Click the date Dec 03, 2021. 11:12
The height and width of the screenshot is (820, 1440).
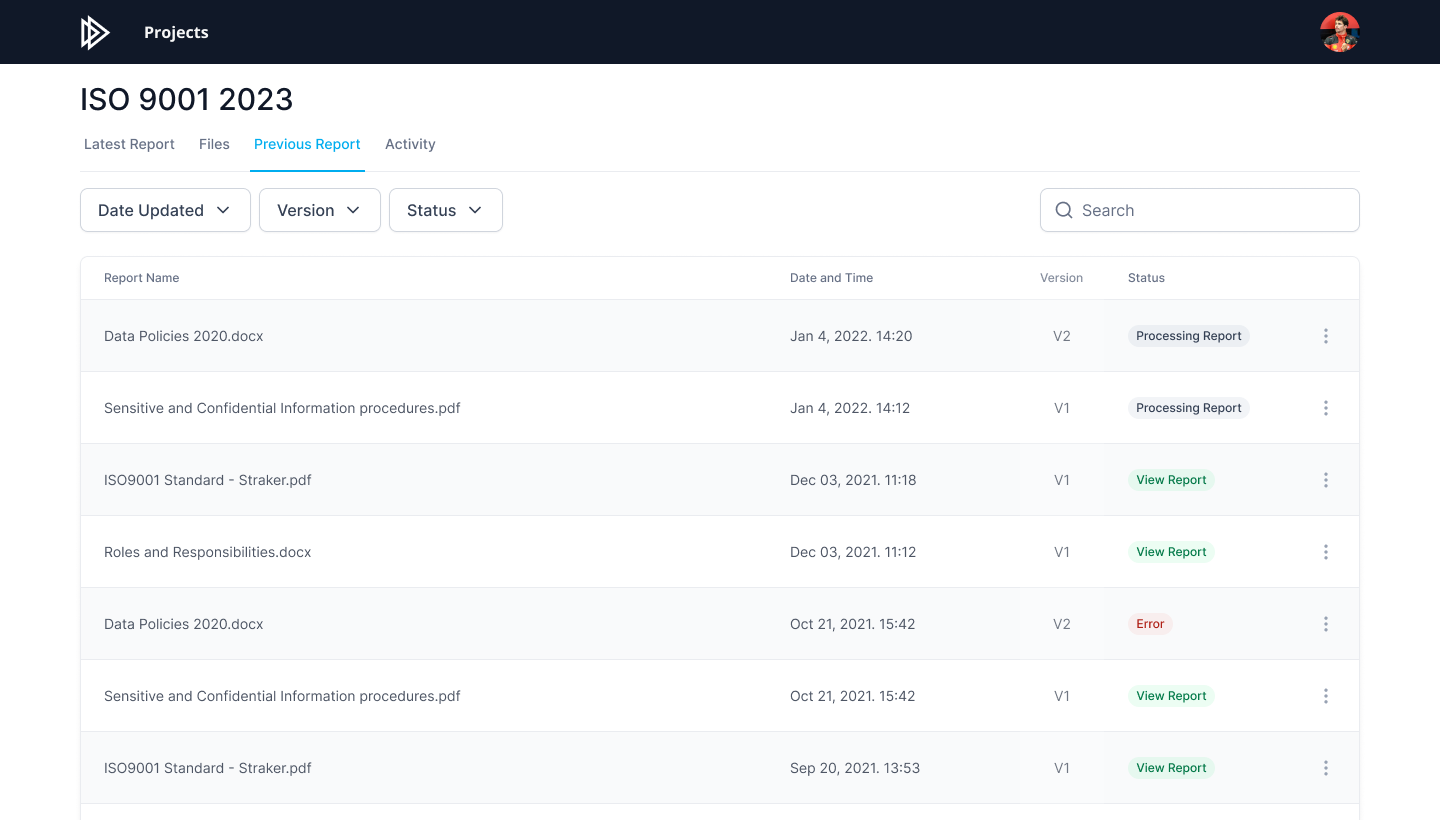[x=853, y=552]
